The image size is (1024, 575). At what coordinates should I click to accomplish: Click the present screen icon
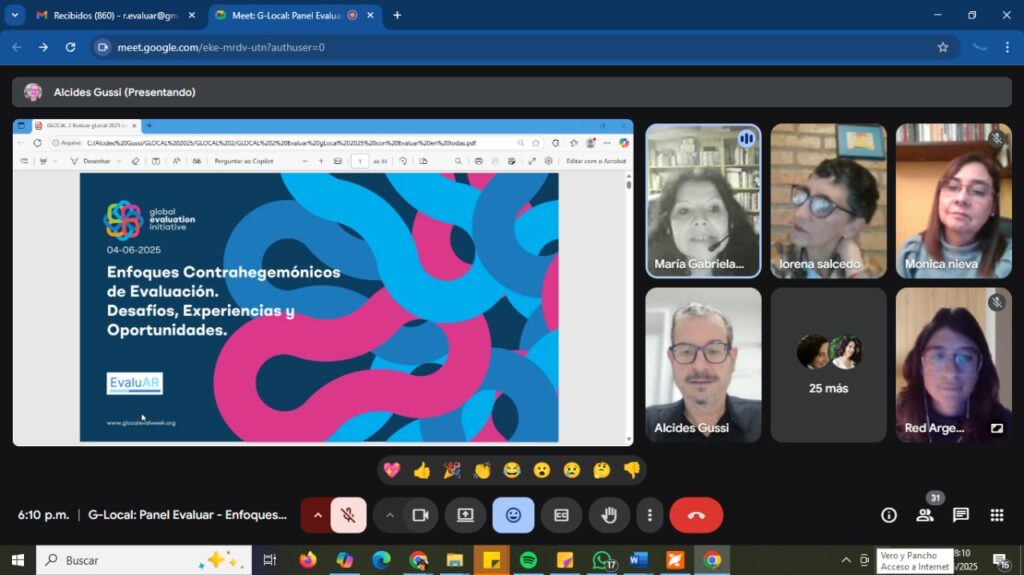465,515
